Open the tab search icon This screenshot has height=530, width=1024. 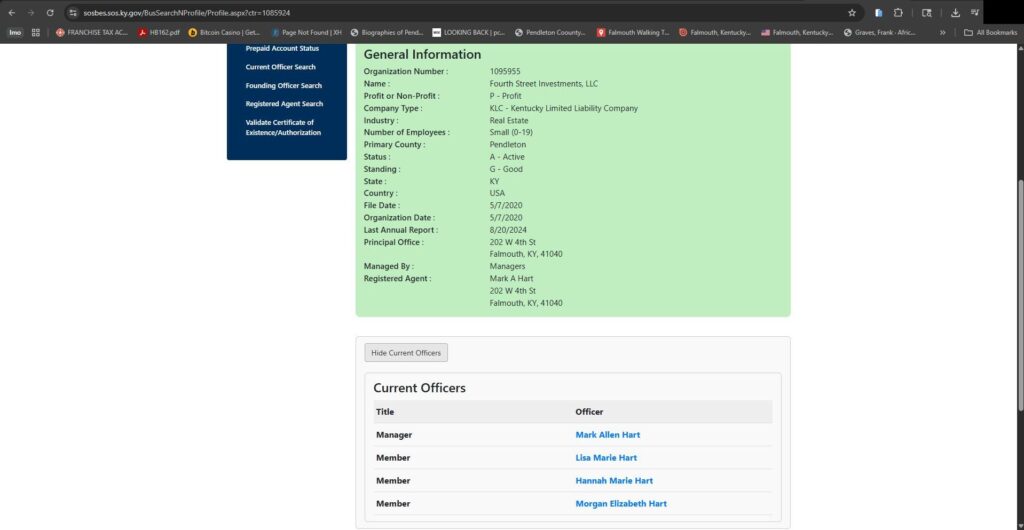click(x=926, y=12)
